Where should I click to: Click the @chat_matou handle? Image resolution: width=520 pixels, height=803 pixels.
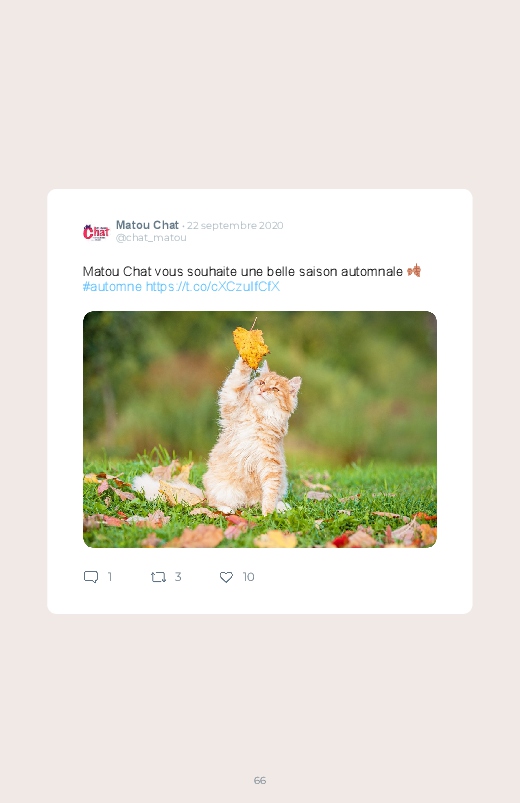coord(151,238)
